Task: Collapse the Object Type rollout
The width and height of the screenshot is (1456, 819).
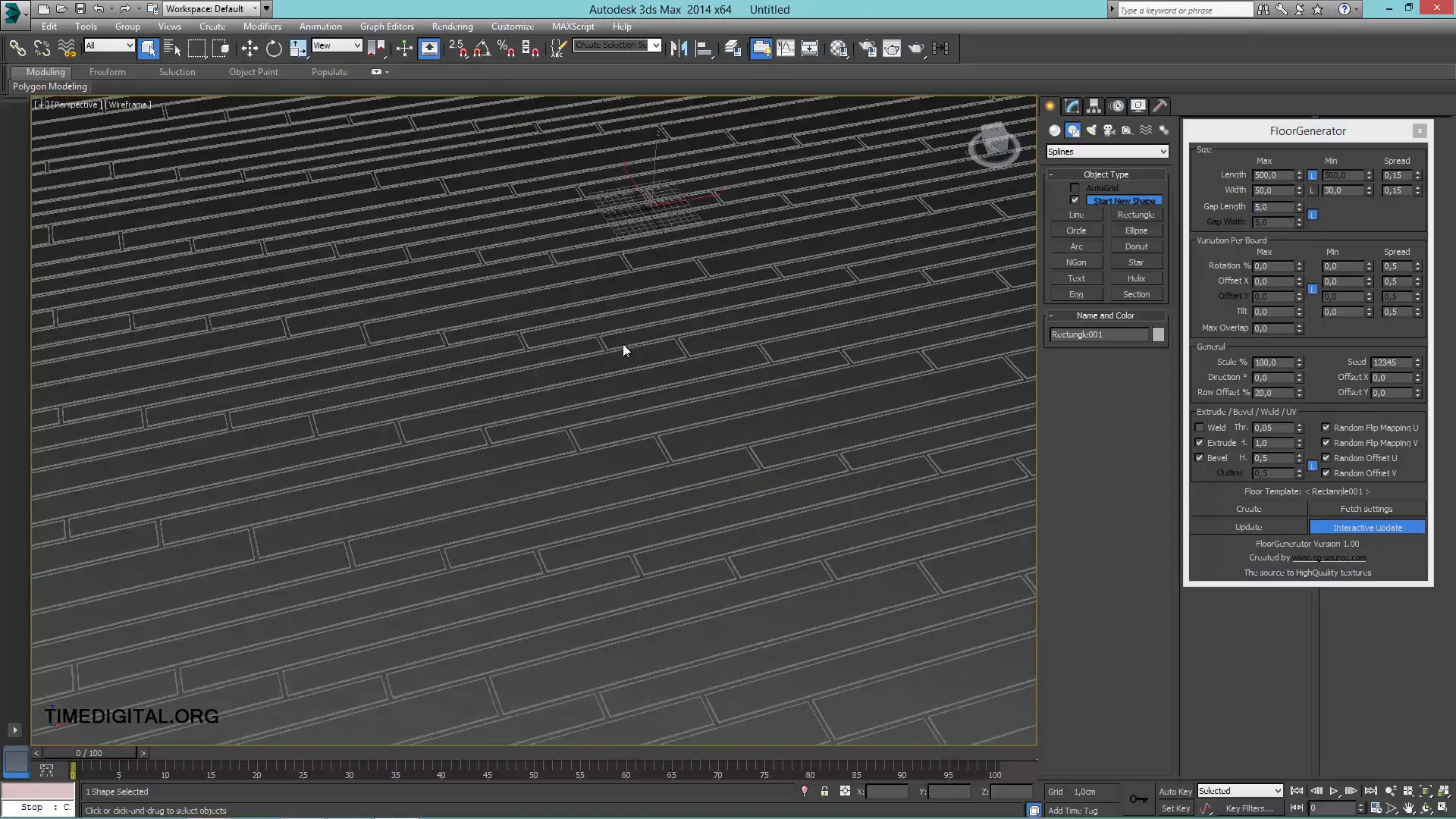Action: pos(1106,174)
